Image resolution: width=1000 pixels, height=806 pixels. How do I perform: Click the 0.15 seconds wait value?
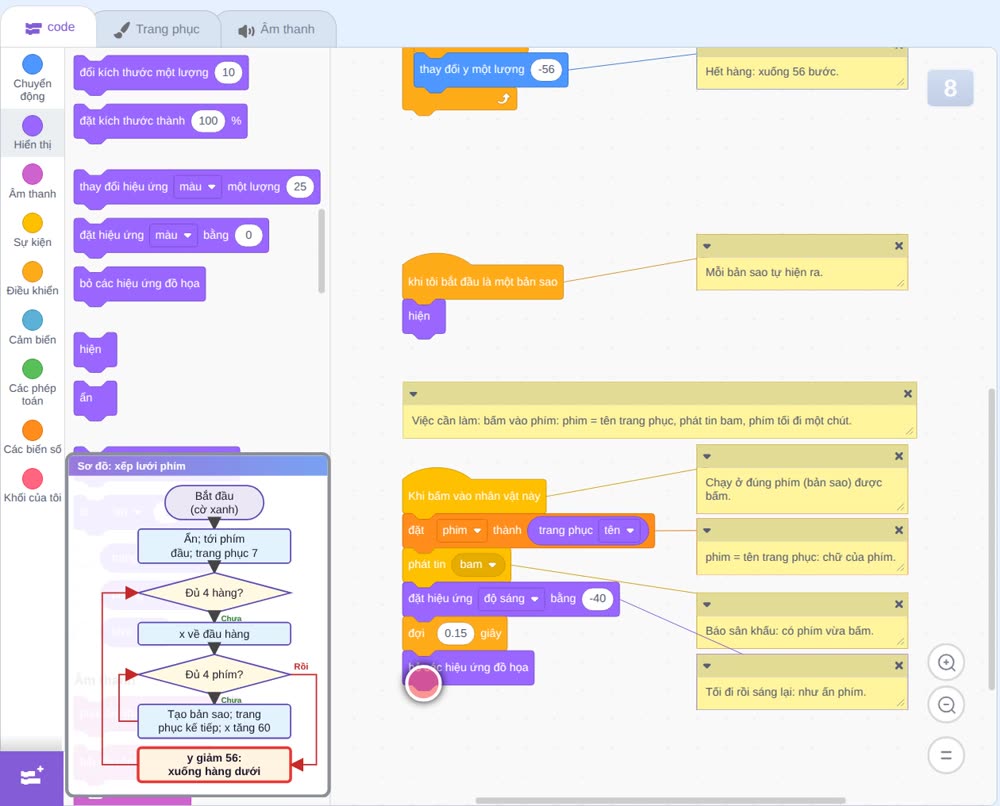point(455,633)
